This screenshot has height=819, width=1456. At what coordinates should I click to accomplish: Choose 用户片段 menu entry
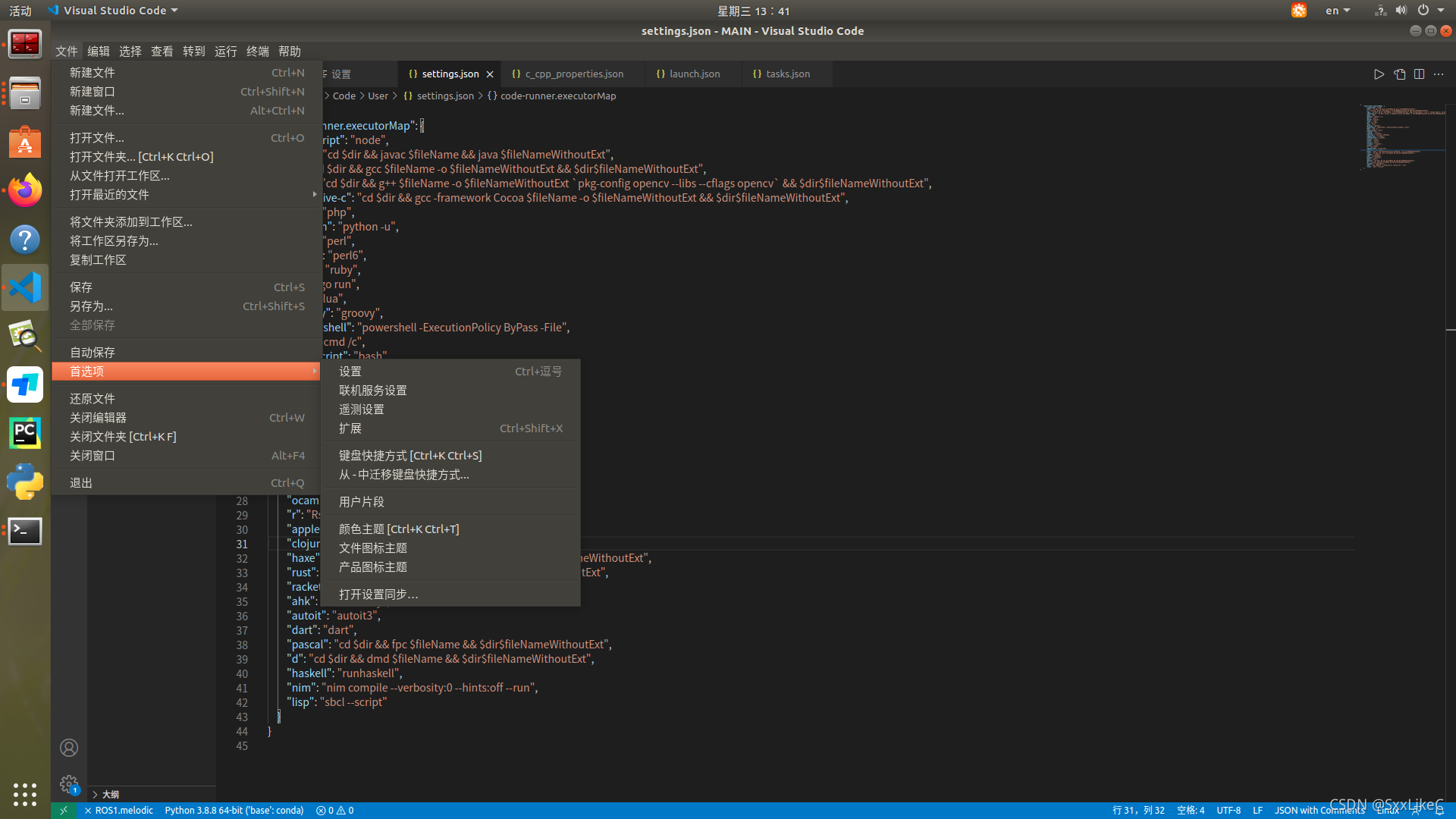point(450,502)
